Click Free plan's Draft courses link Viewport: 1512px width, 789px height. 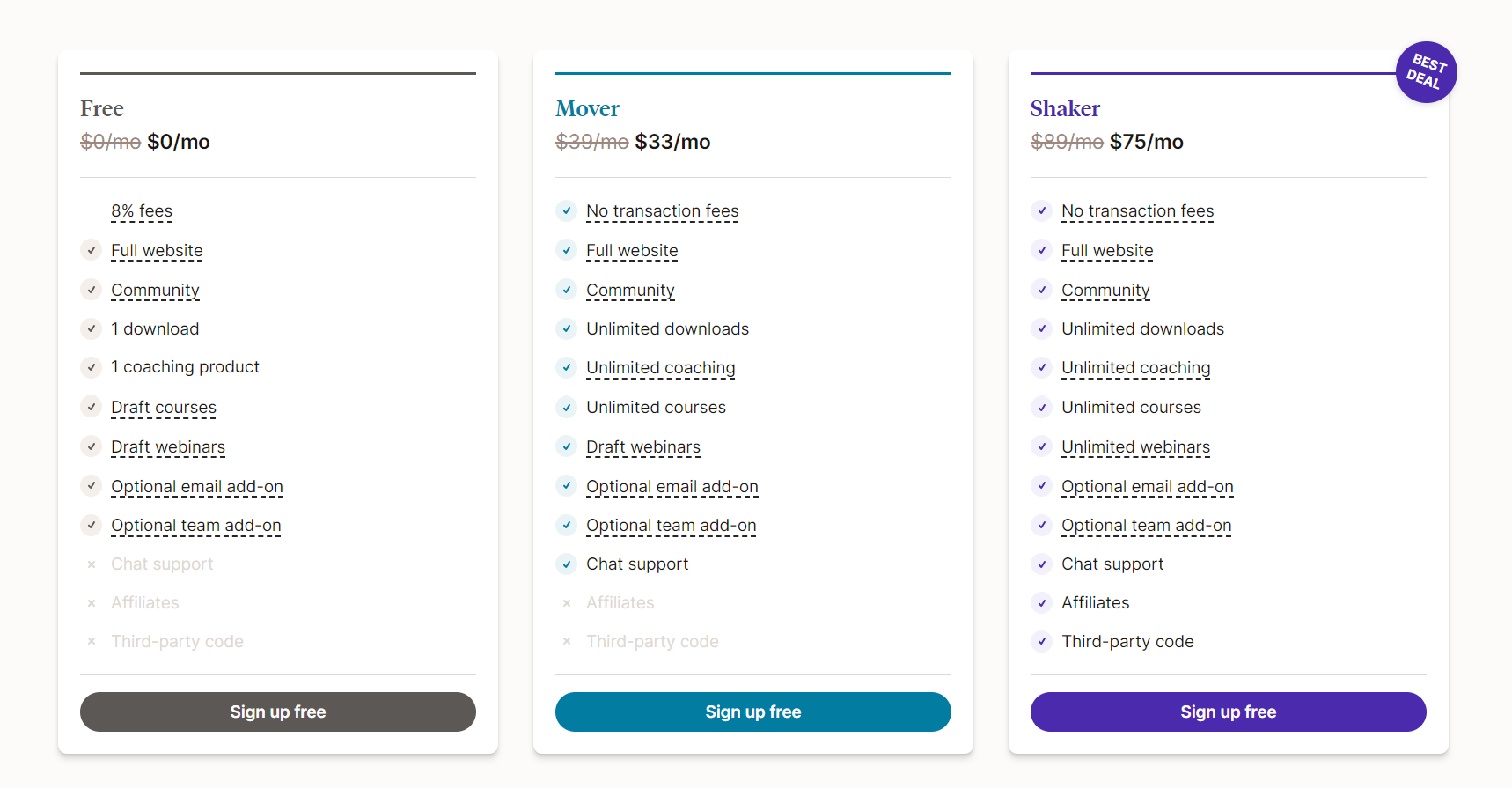164,408
